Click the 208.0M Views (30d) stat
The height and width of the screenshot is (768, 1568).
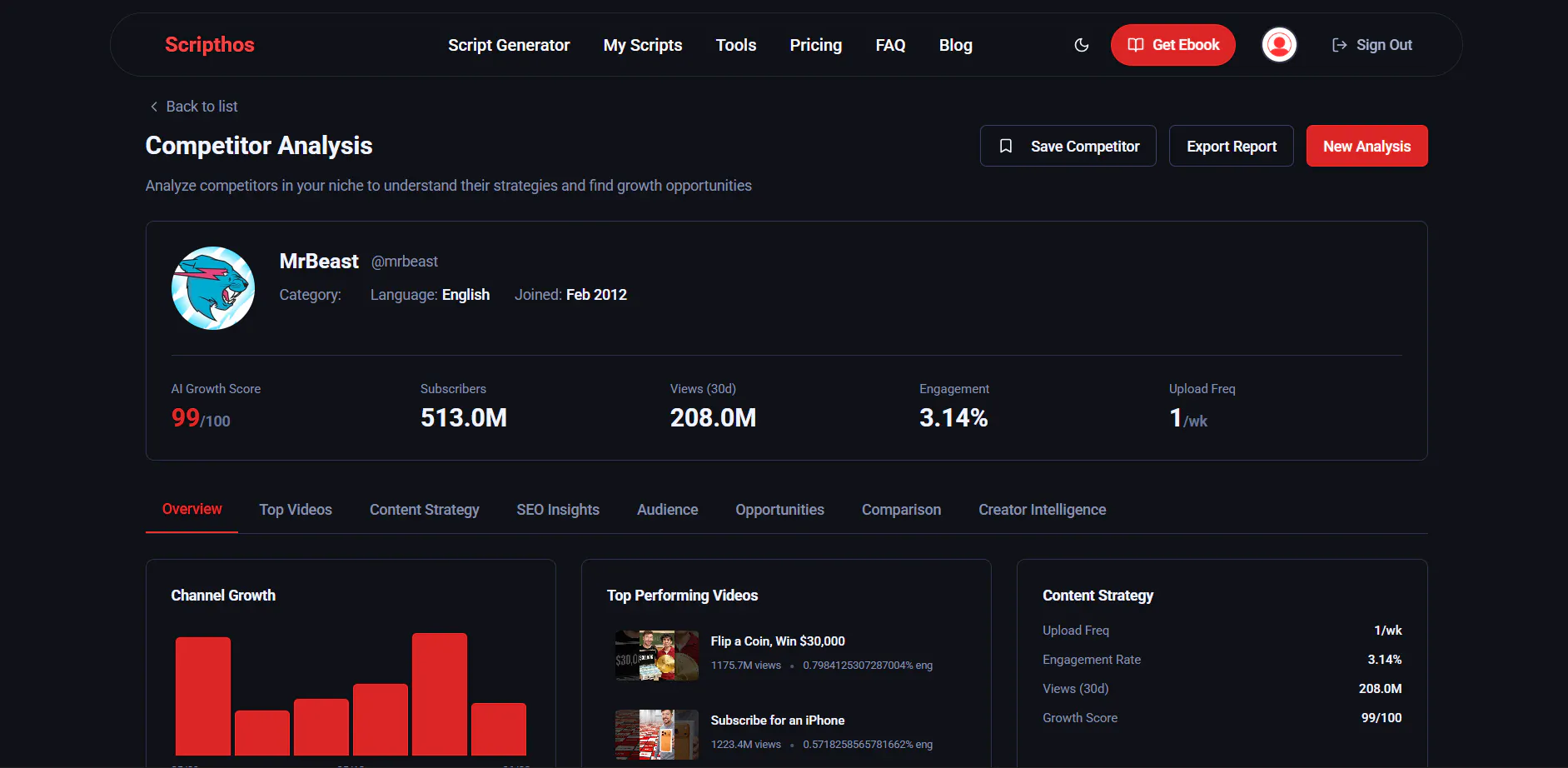(714, 417)
